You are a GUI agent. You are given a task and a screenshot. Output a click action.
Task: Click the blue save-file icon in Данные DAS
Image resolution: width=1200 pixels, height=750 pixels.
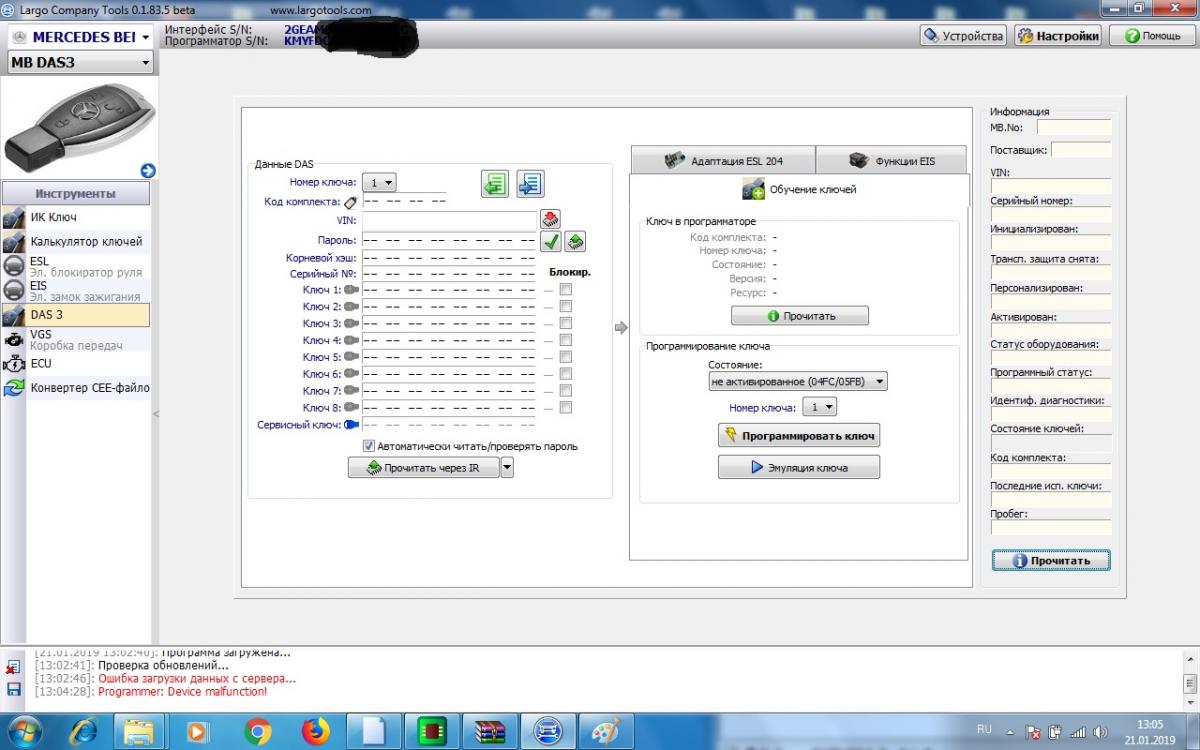pyautogui.click(x=530, y=184)
